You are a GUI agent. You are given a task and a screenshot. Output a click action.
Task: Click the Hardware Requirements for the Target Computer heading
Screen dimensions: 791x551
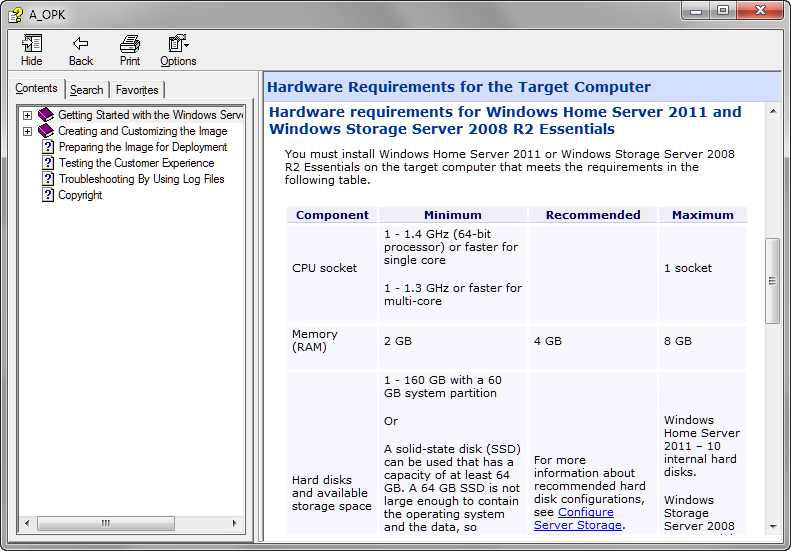tap(459, 87)
